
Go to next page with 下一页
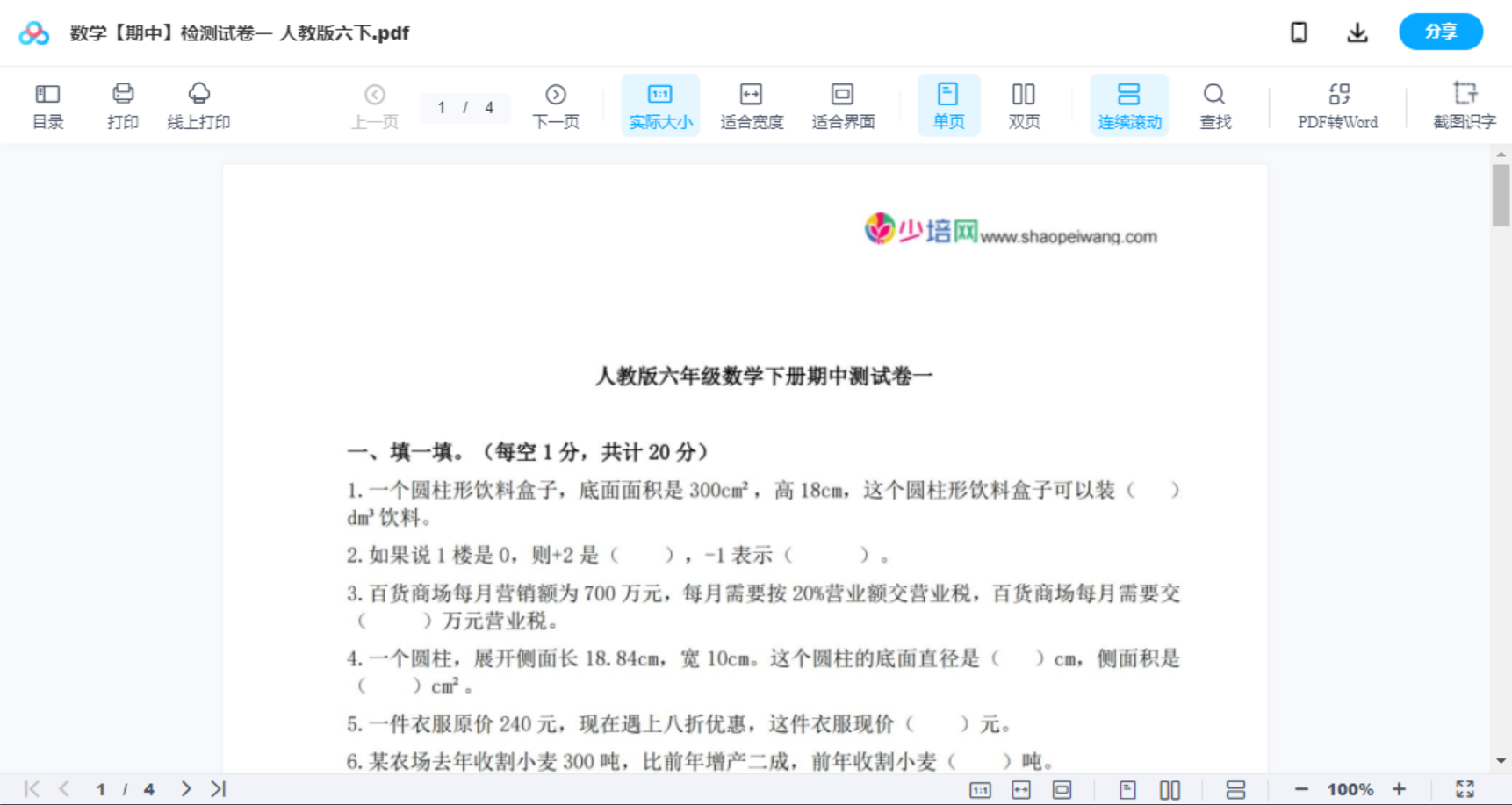tap(556, 104)
